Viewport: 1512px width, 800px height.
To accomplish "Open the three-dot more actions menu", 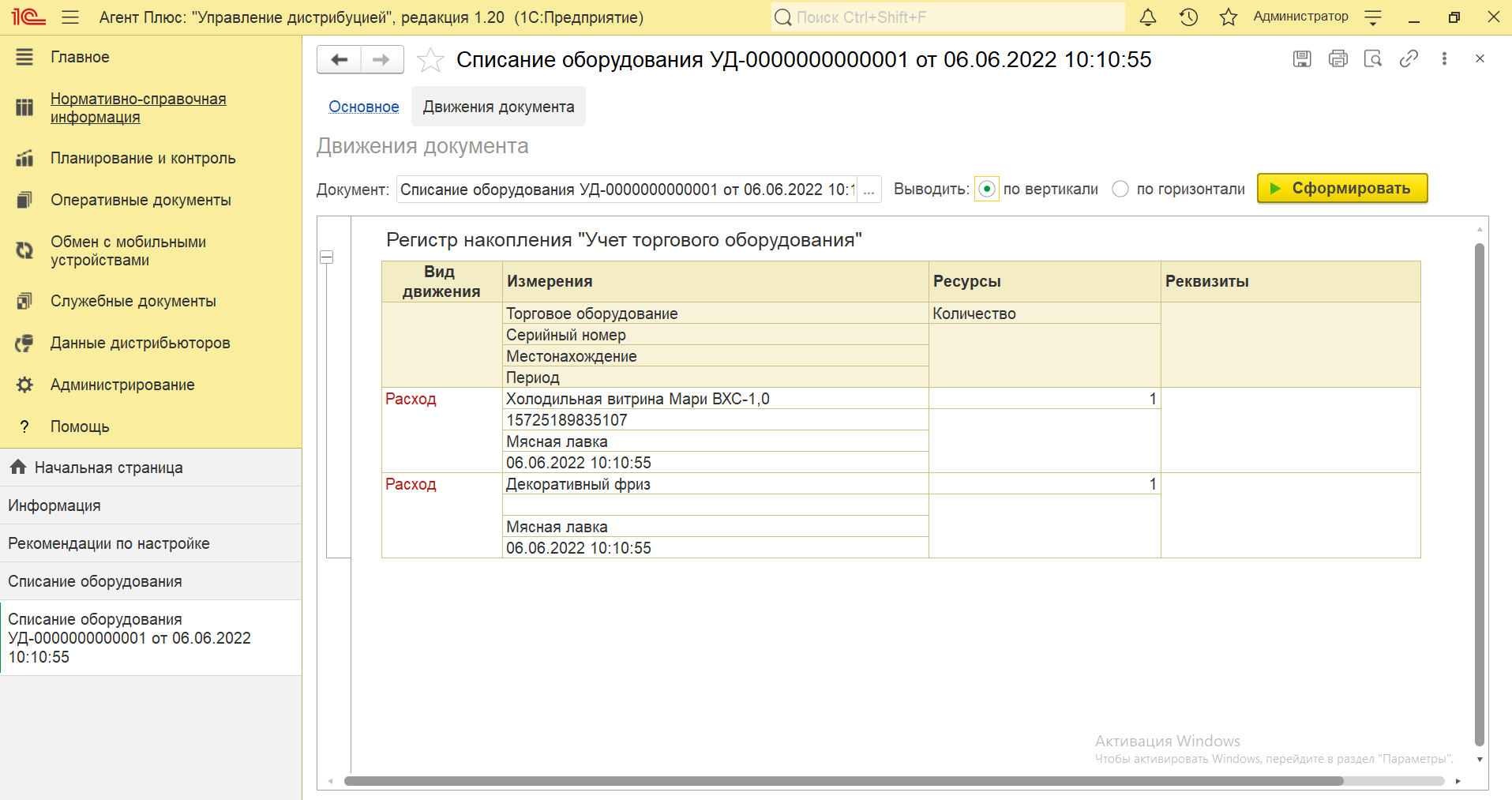I will [x=1444, y=58].
